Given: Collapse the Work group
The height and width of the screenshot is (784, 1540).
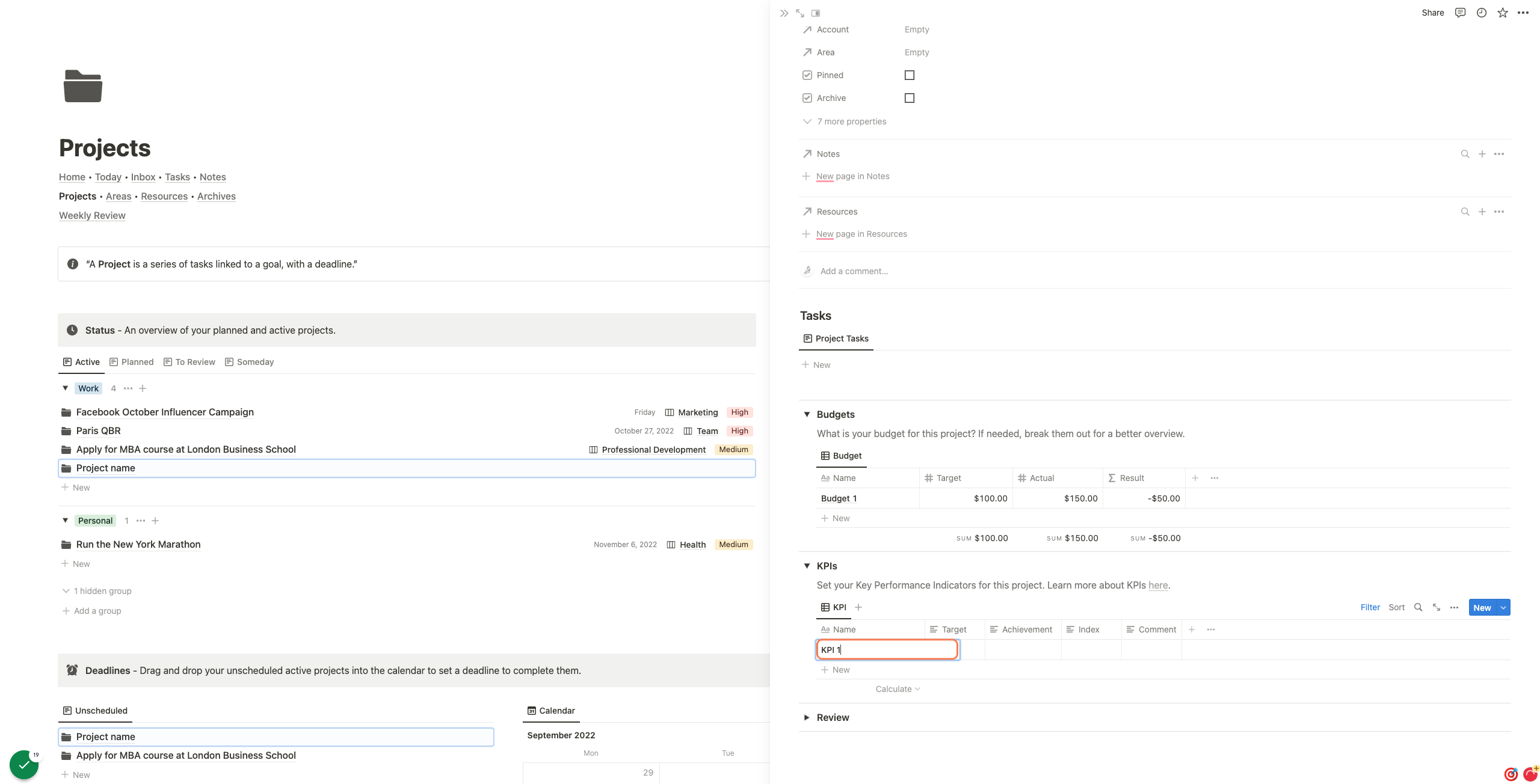Looking at the screenshot, I should coord(65,388).
